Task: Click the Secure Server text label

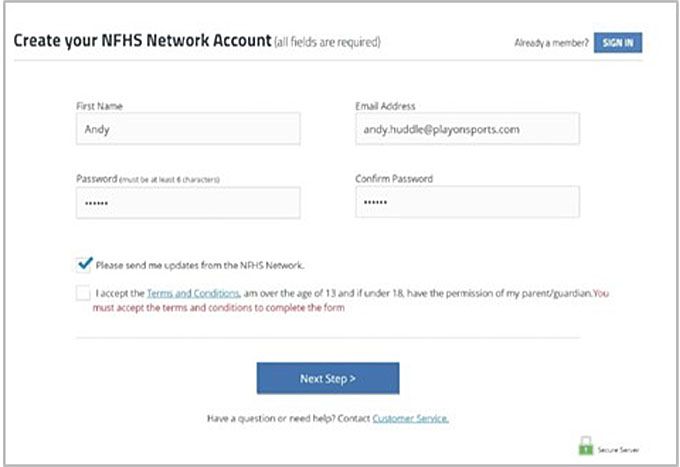Action: tap(620, 450)
